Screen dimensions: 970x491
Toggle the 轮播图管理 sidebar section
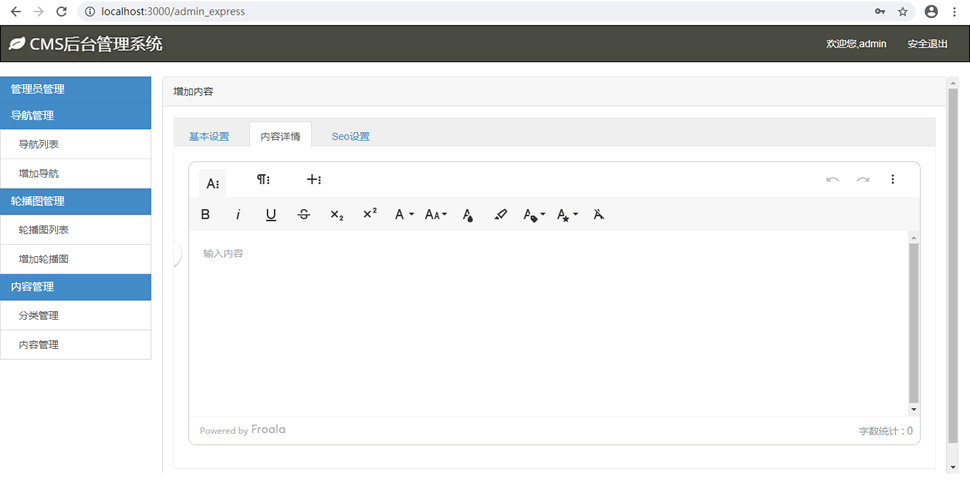click(x=75, y=201)
